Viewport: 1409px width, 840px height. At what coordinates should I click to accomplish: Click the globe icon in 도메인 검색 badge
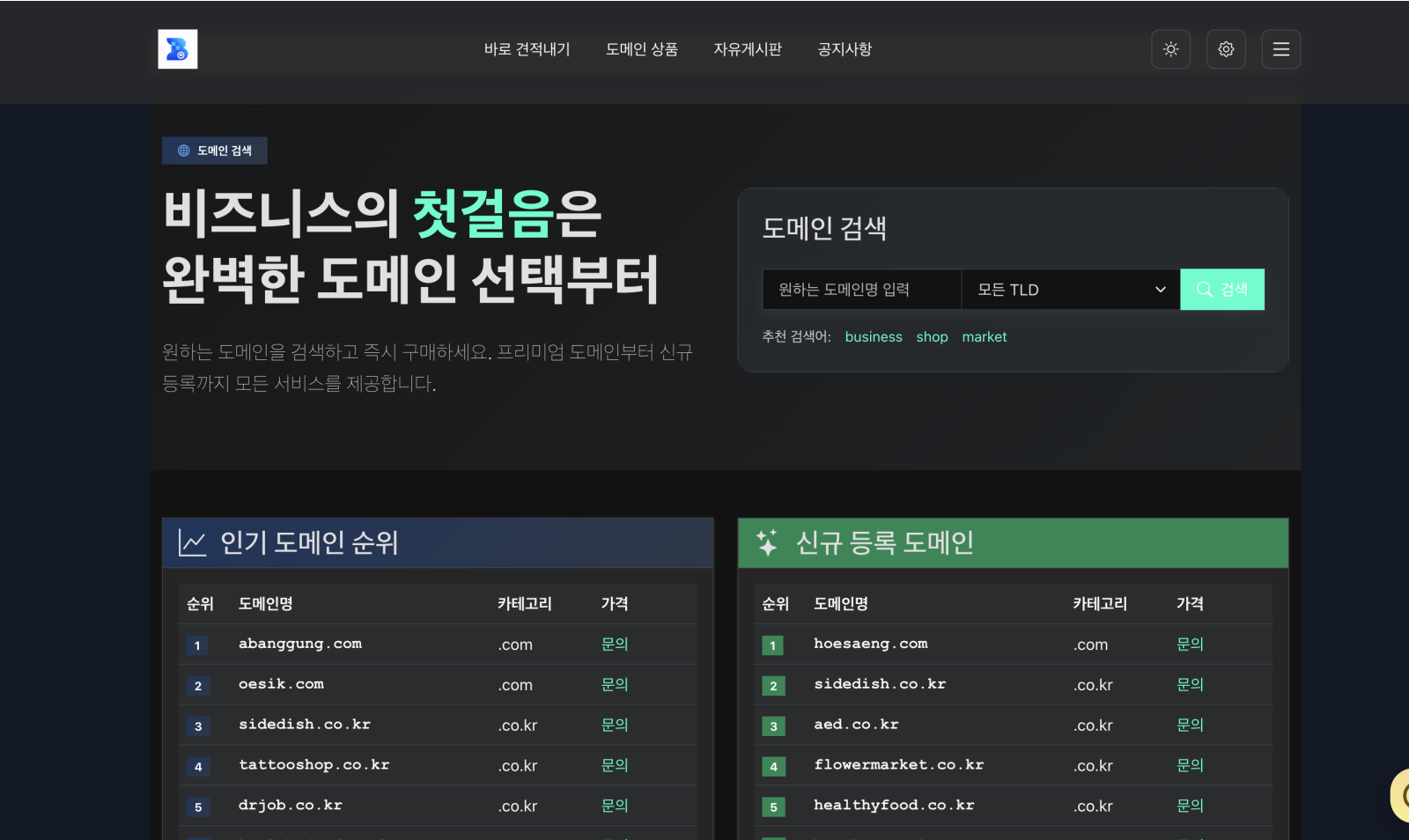pos(184,151)
